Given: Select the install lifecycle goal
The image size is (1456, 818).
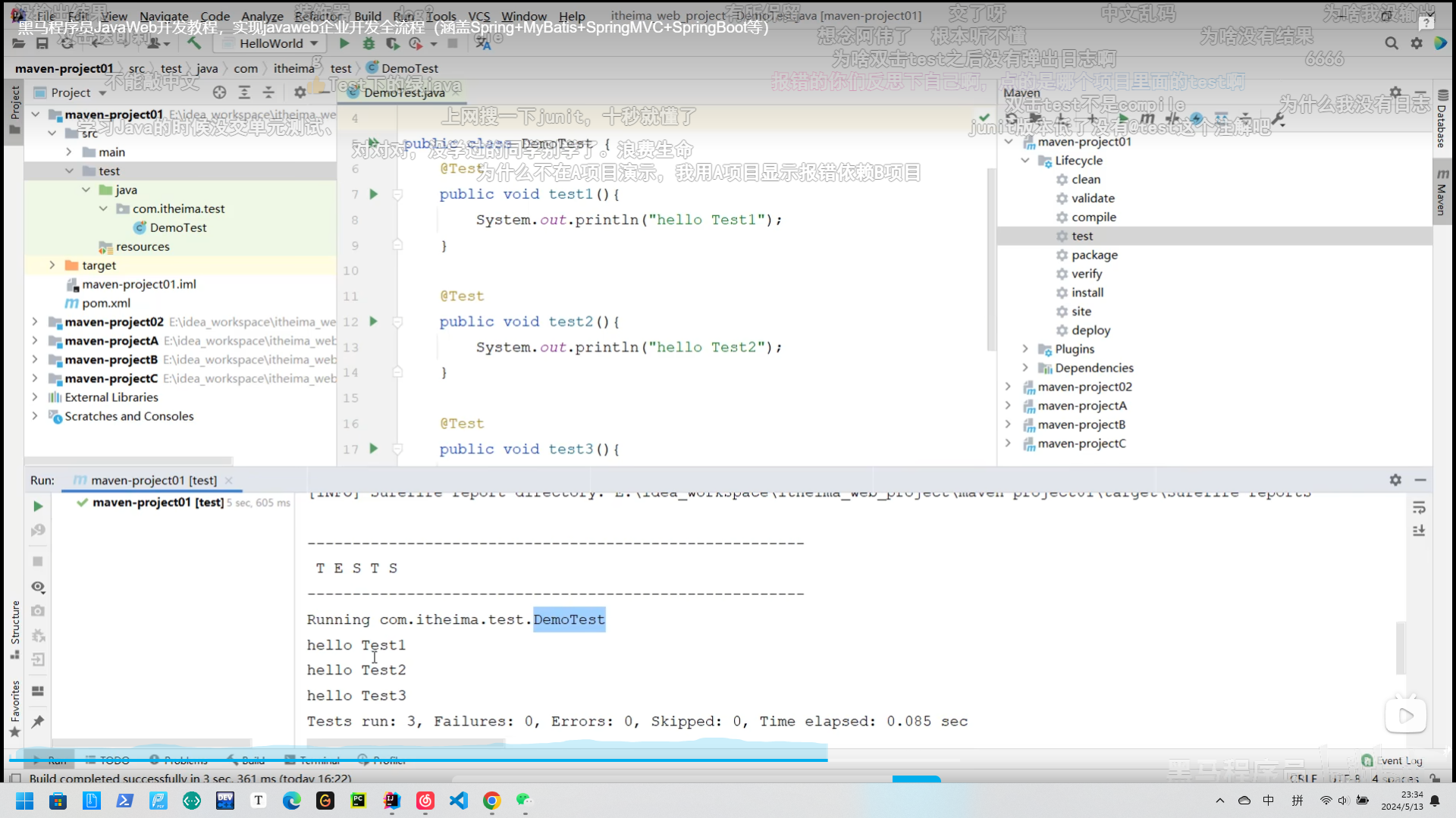Looking at the screenshot, I should pos(1087,293).
